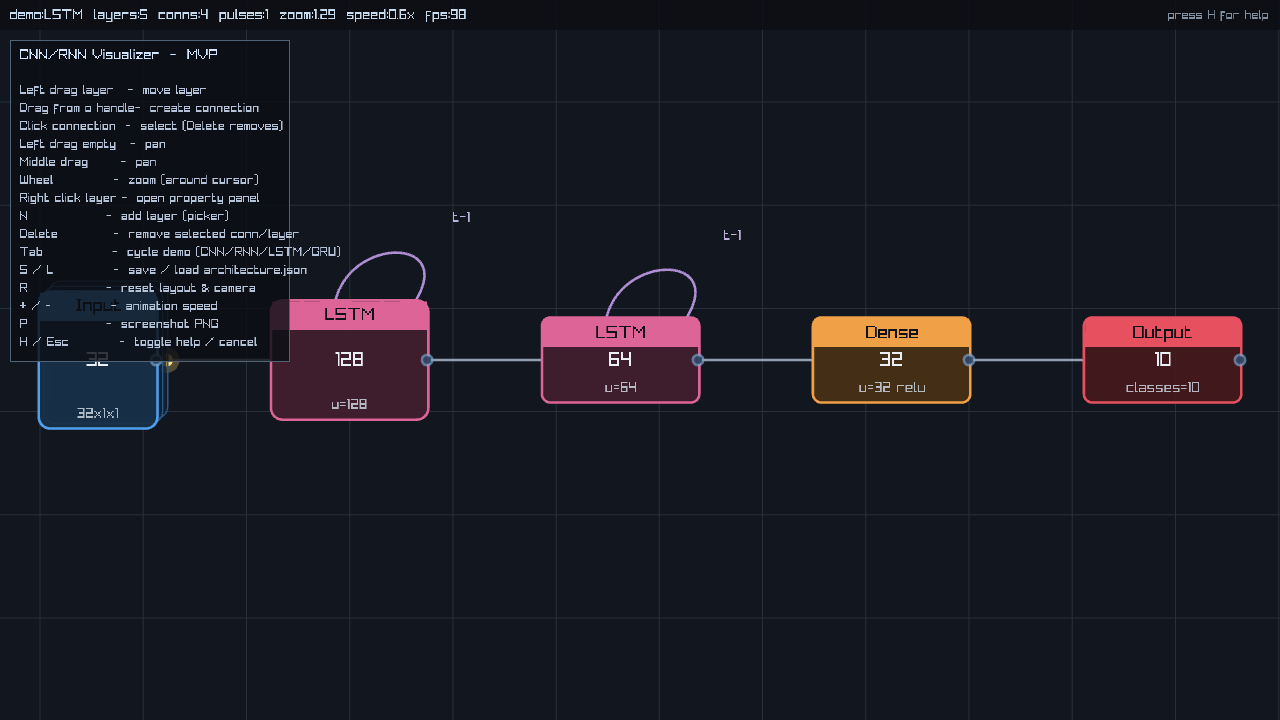The width and height of the screenshot is (1280, 720).
Task: Click the 'Wheel - zoom (around cursor)' help line
Action: [139, 180]
